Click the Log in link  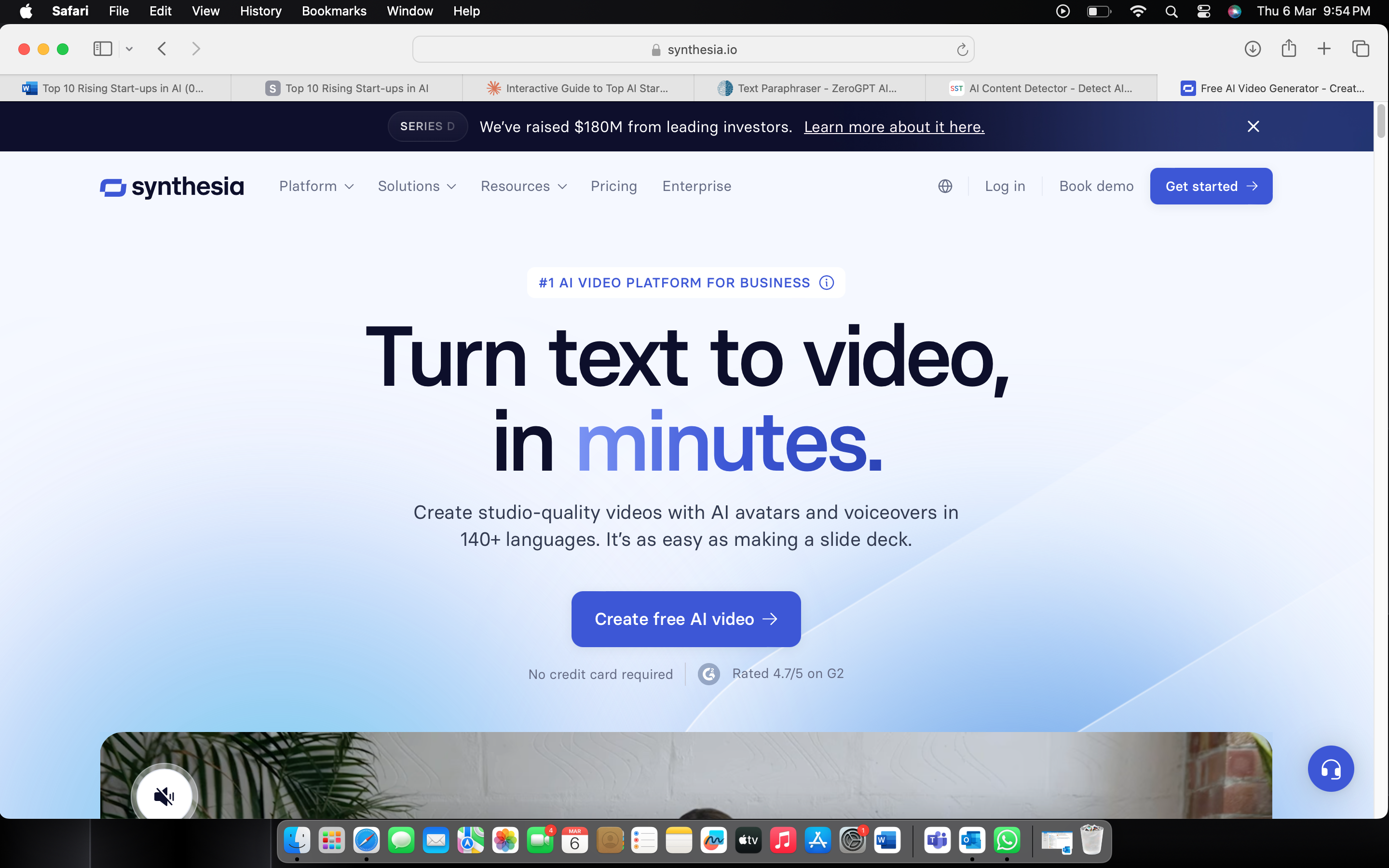(x=1005, y=186)
